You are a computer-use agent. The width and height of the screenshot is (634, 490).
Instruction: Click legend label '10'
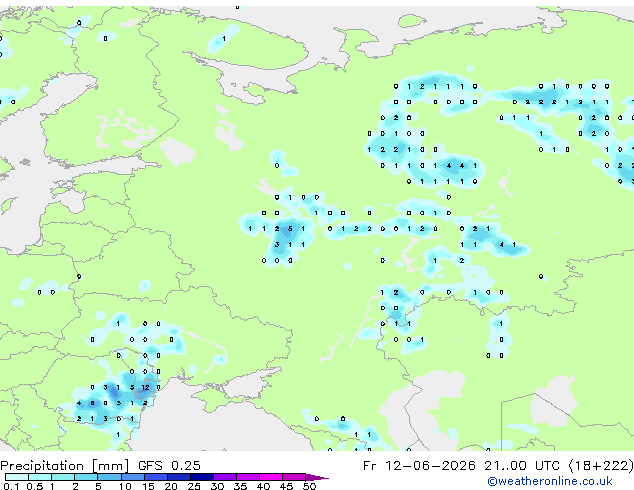click(x=125, y=486)
